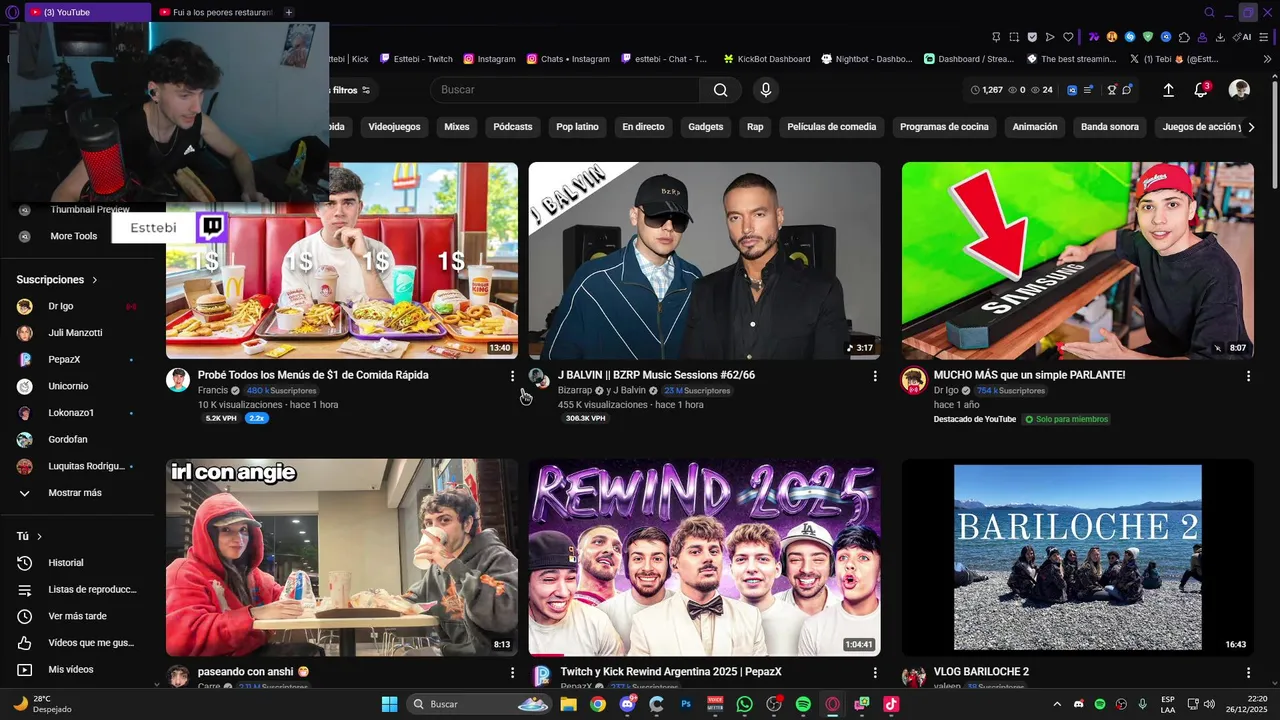Open the account avatar menu
The image size is (1280, 720).
click(x=1239, y=90)
